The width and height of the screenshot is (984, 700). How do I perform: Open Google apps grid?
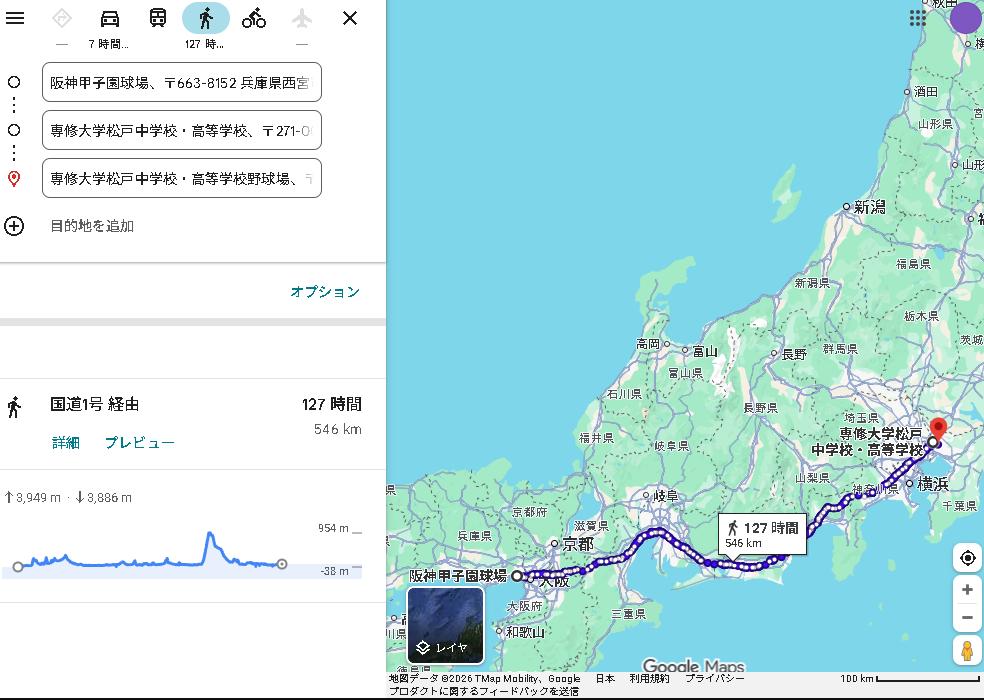pyautogui.click(x=917, y=18)
